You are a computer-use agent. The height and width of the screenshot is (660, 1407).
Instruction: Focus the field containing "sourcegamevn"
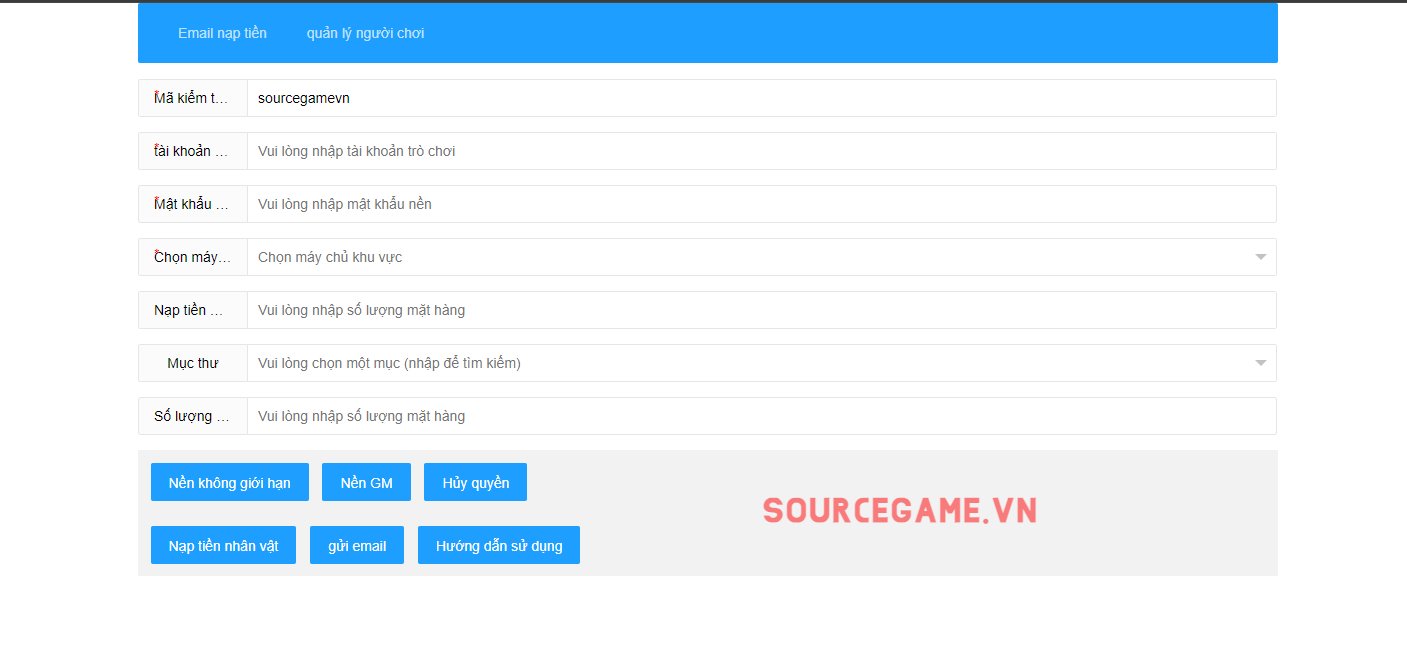762,98
